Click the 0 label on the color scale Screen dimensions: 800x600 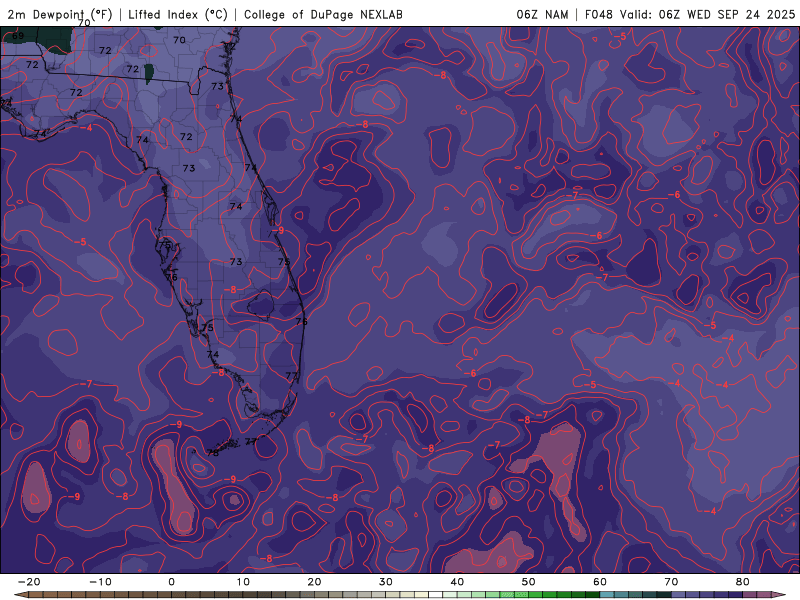(x=171, y=582)
